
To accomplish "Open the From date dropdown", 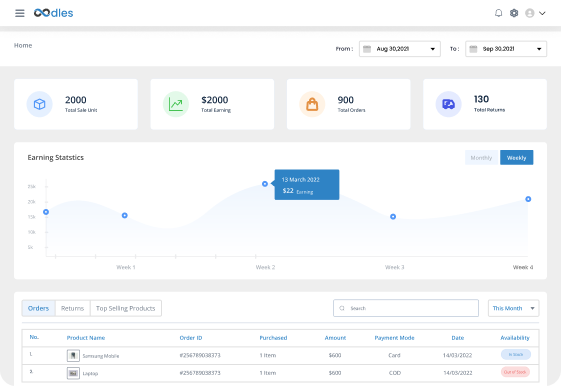I will (400, 49).
